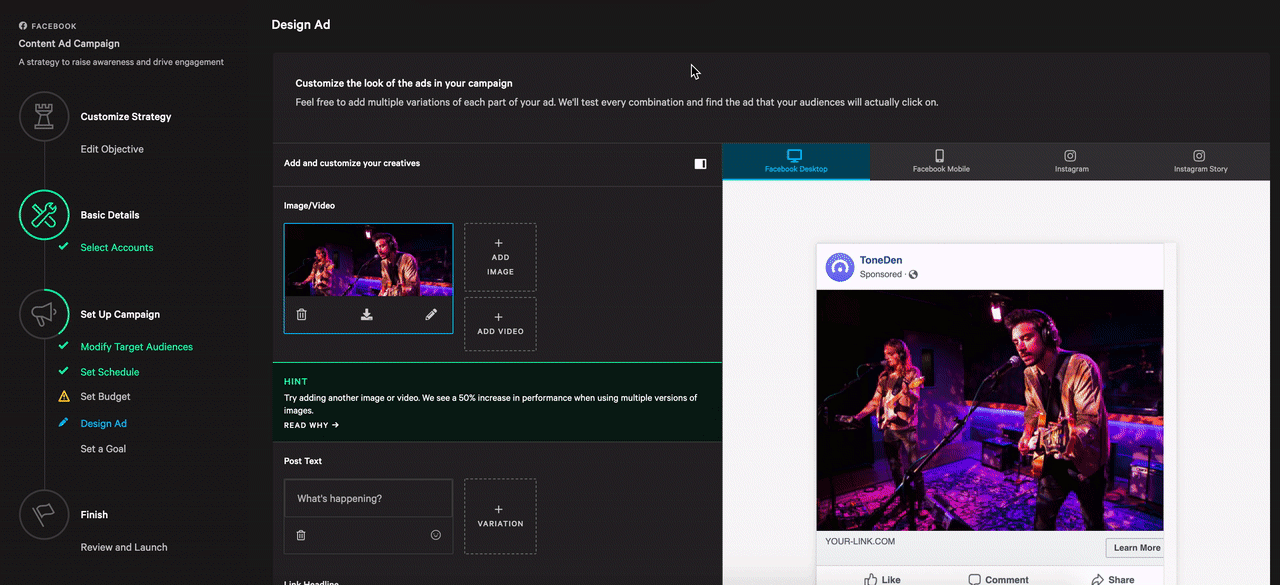Click the Design Ad pencil icon in sidebar
Image resolution: width=1280 pixels, height=585 pixels.
coord(64,424)
